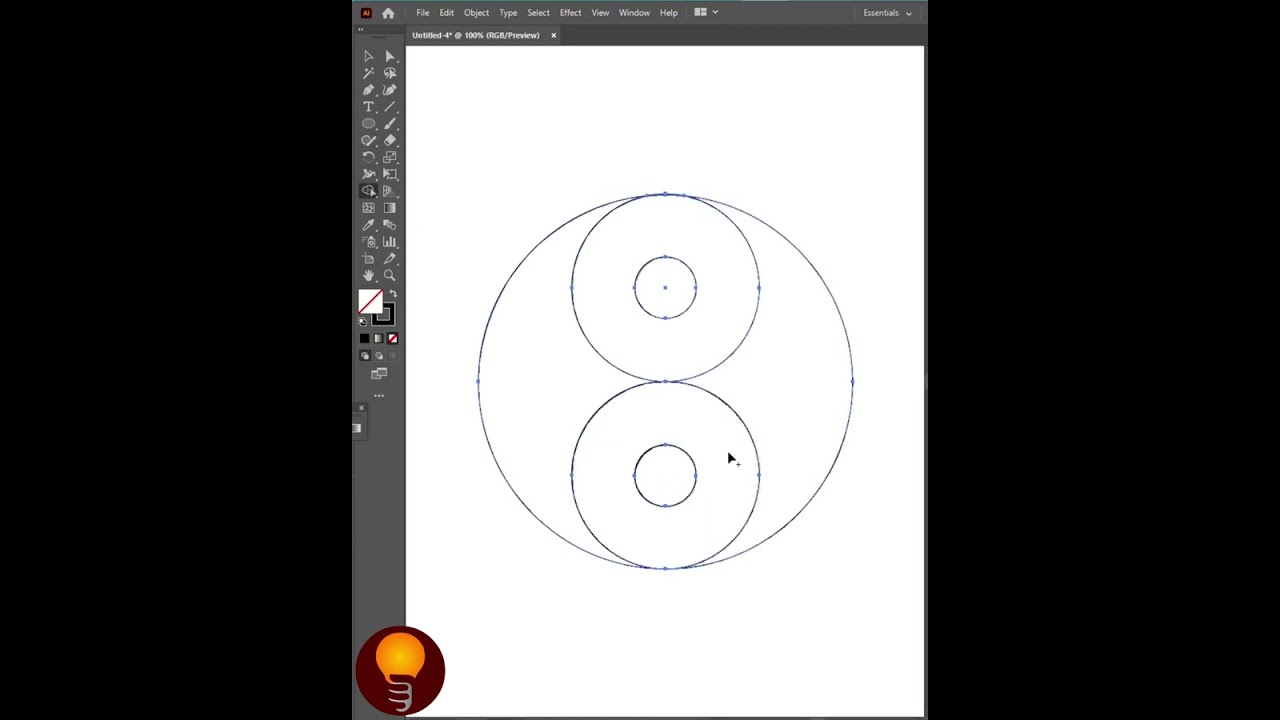Viewport: 1280px width, 720px height.
Task: Select the Gradient tool
Action: 390,208
